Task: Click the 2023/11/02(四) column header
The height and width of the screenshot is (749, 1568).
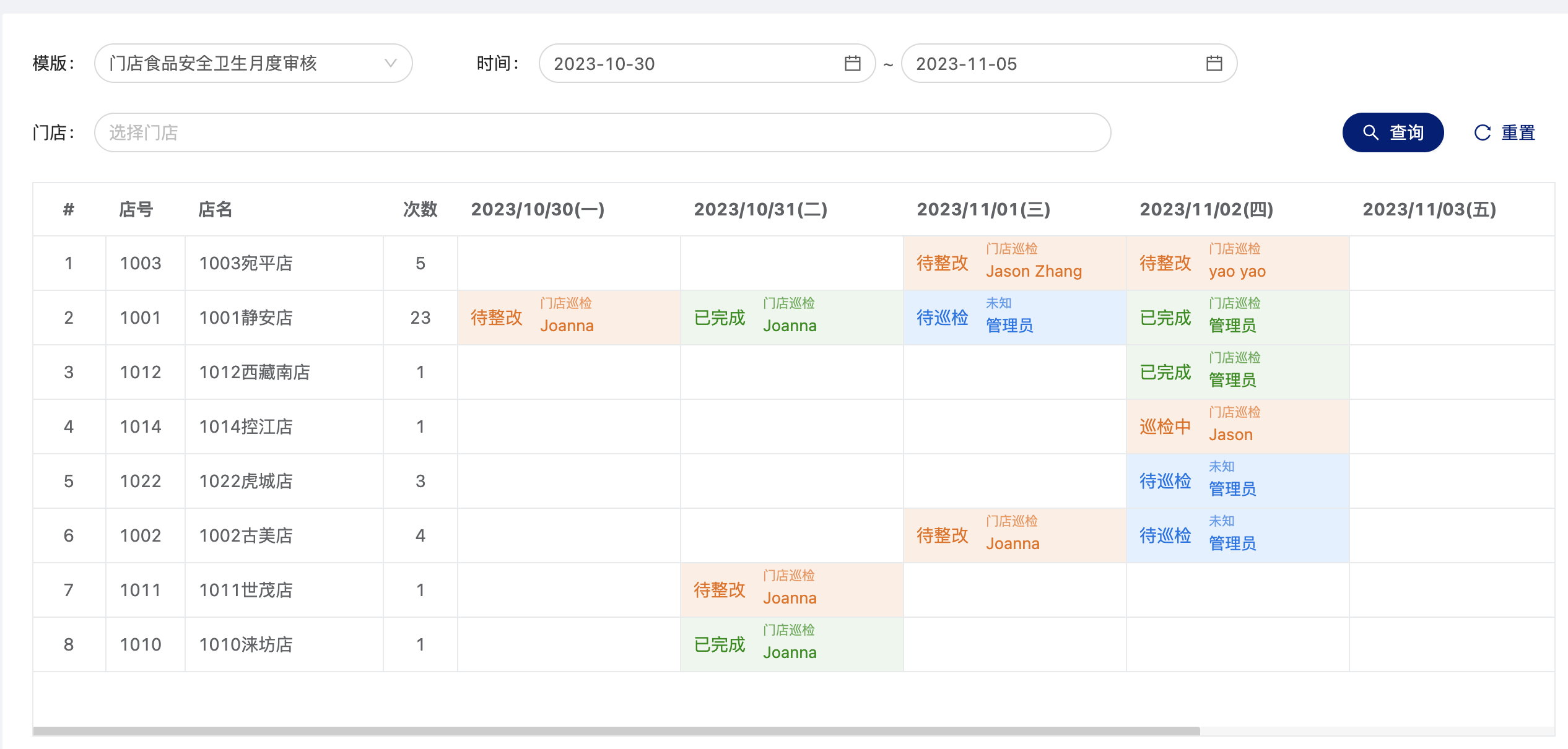Action: click(1206, 210)
